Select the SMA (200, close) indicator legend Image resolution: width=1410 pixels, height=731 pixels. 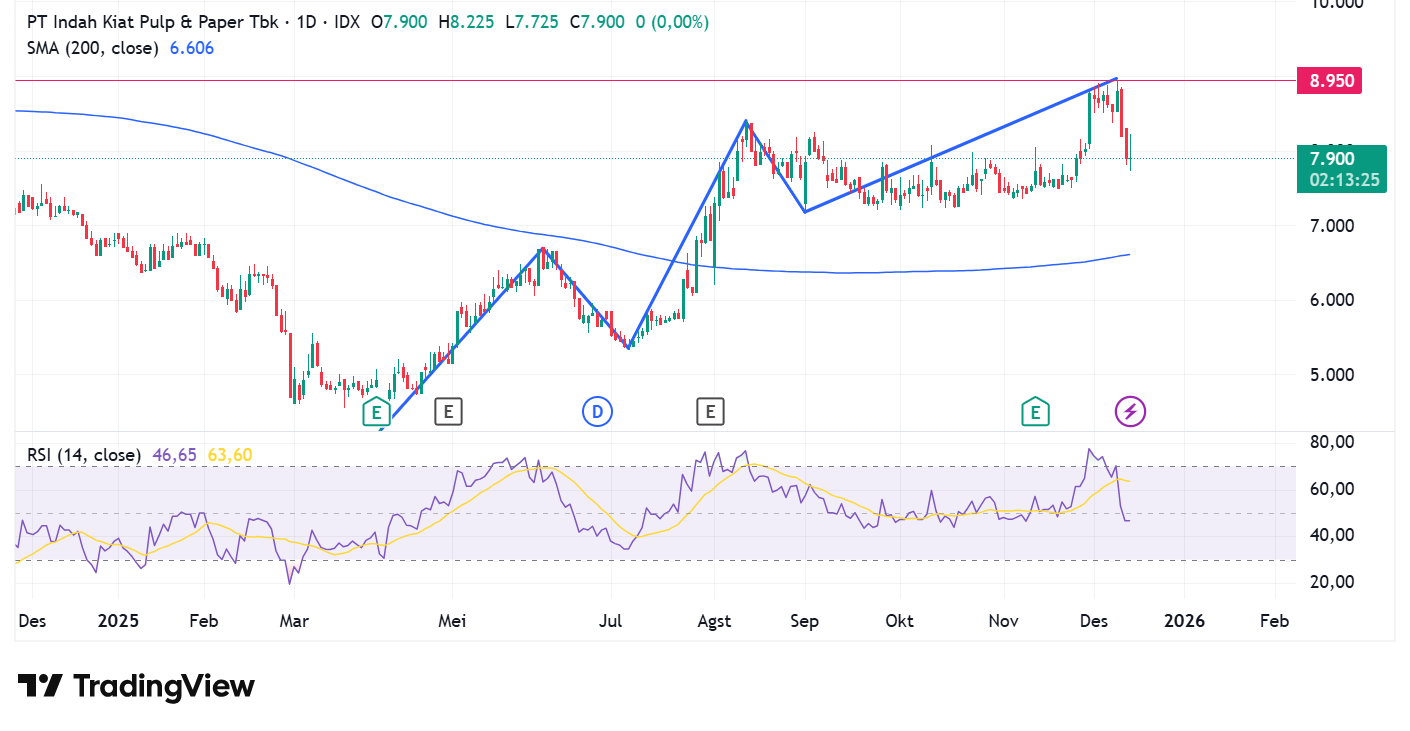point(92,48)
